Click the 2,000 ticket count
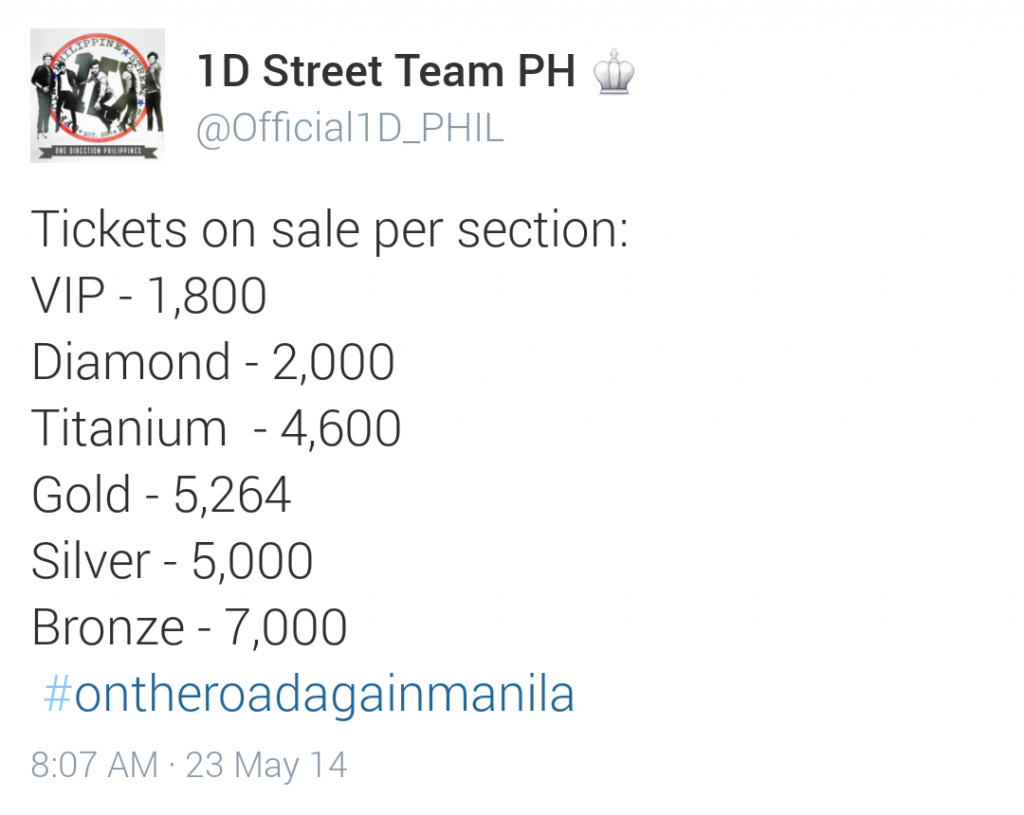Screen dimensions: 1024x815 (333, 363)
